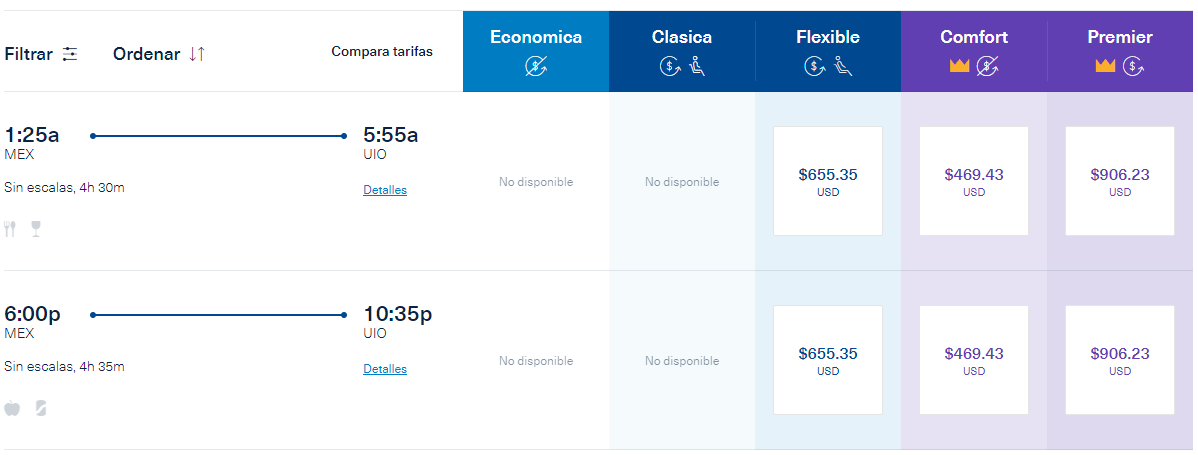The width and height of the screenshot is (1198, 455).
Task: Click the sort arrows icon beside Ordenar
Action: point(196,54)
